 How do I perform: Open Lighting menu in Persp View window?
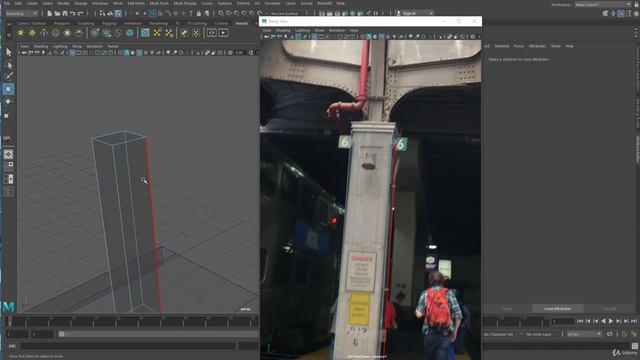[302, 30]
